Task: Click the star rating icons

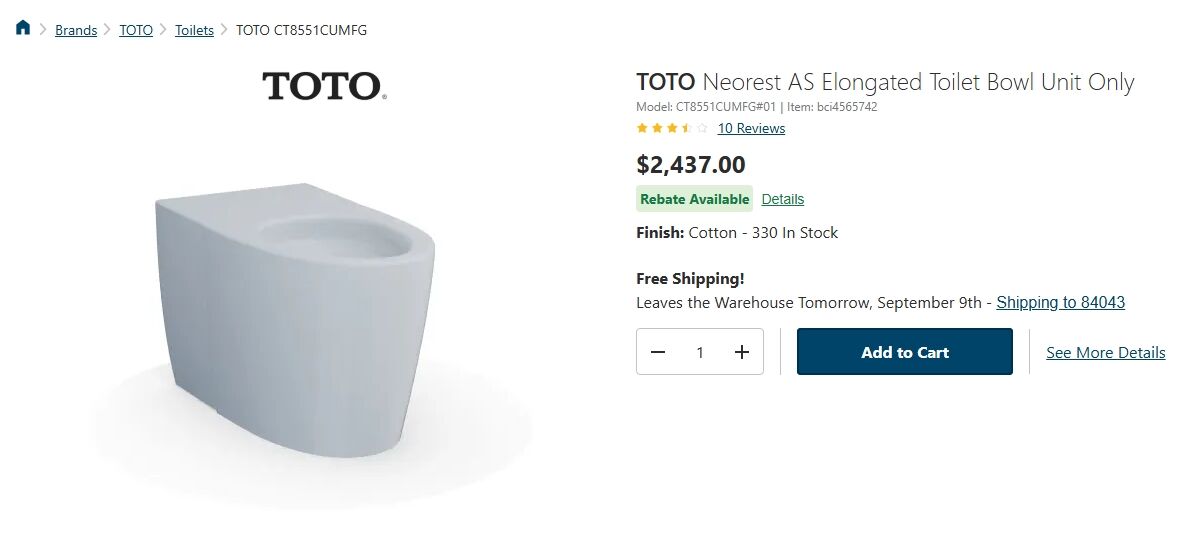Action: 672,128
